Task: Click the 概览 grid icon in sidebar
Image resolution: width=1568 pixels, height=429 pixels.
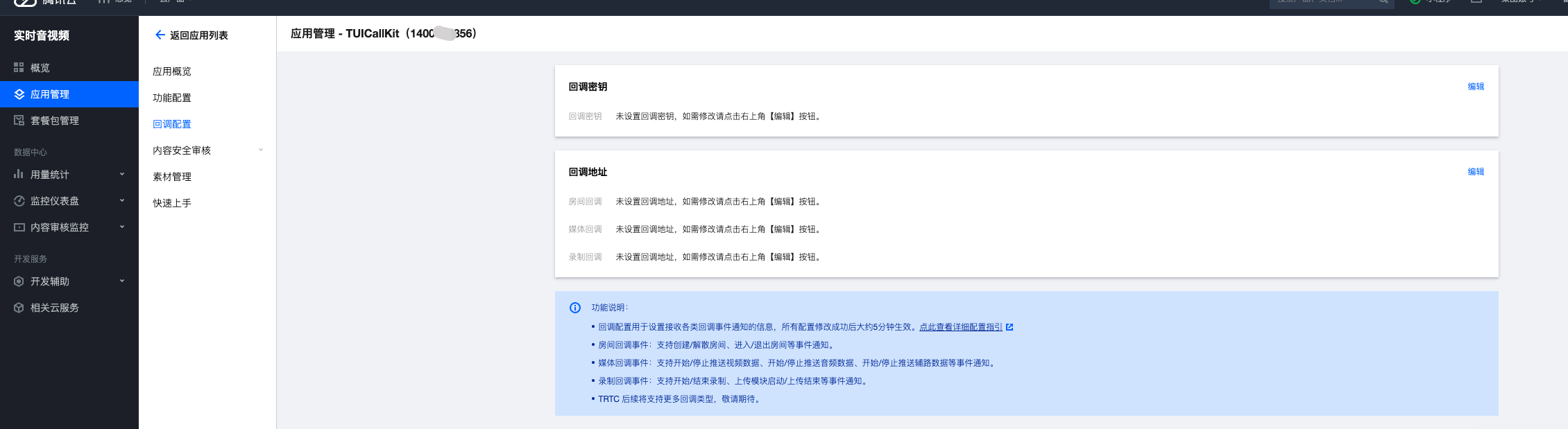Action: 19,68
